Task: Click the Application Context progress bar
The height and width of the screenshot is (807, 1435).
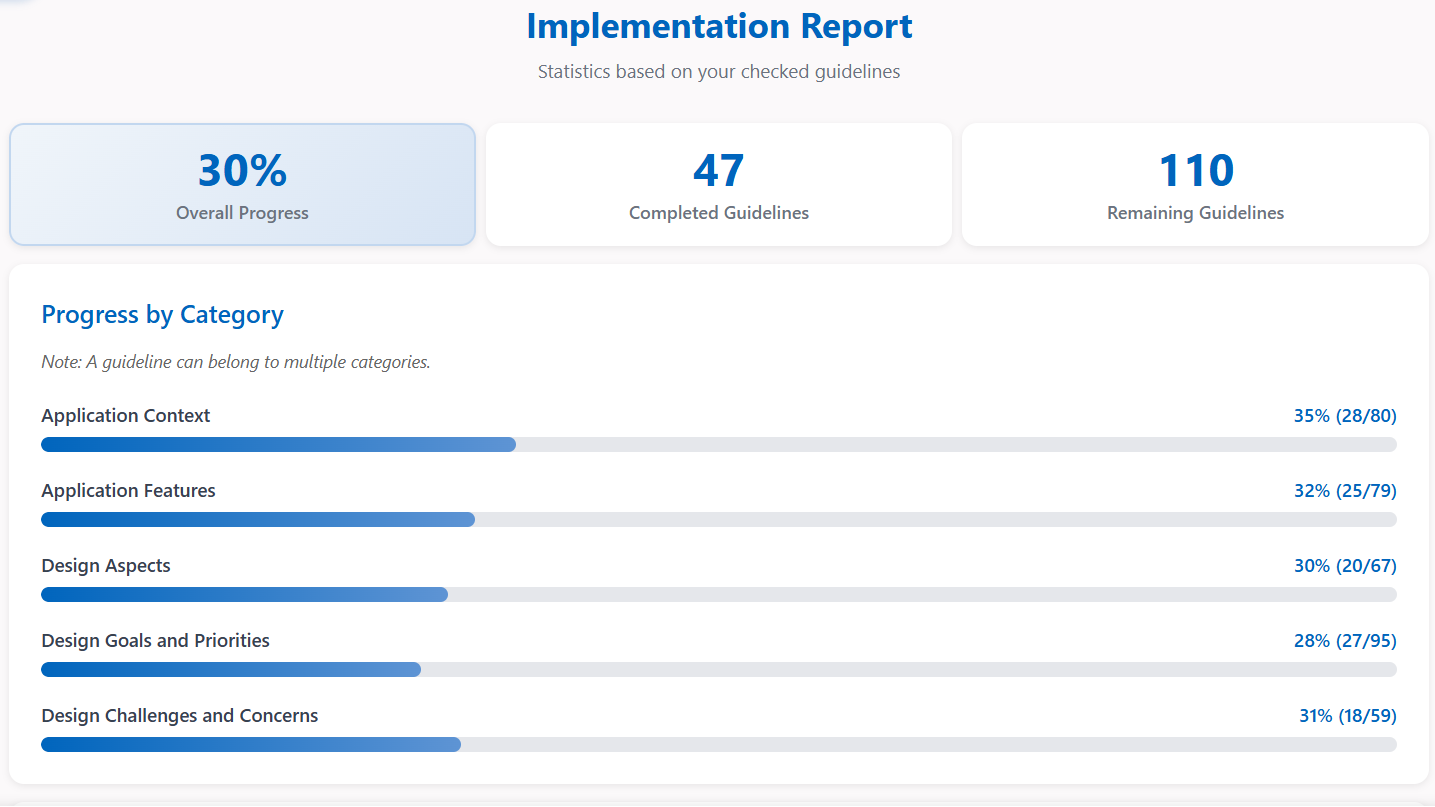Action: pyautogui.click(x=719, y=445)
